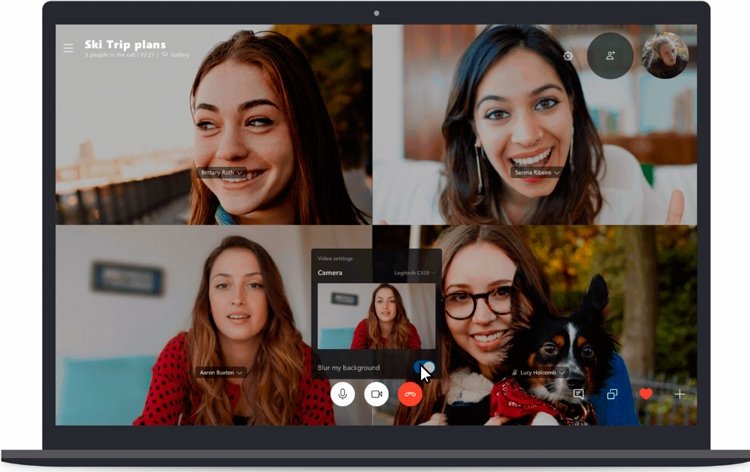Expand the Lucy Holcomb name chevron
Screen dimensions: 750x472
click(562, 373)
